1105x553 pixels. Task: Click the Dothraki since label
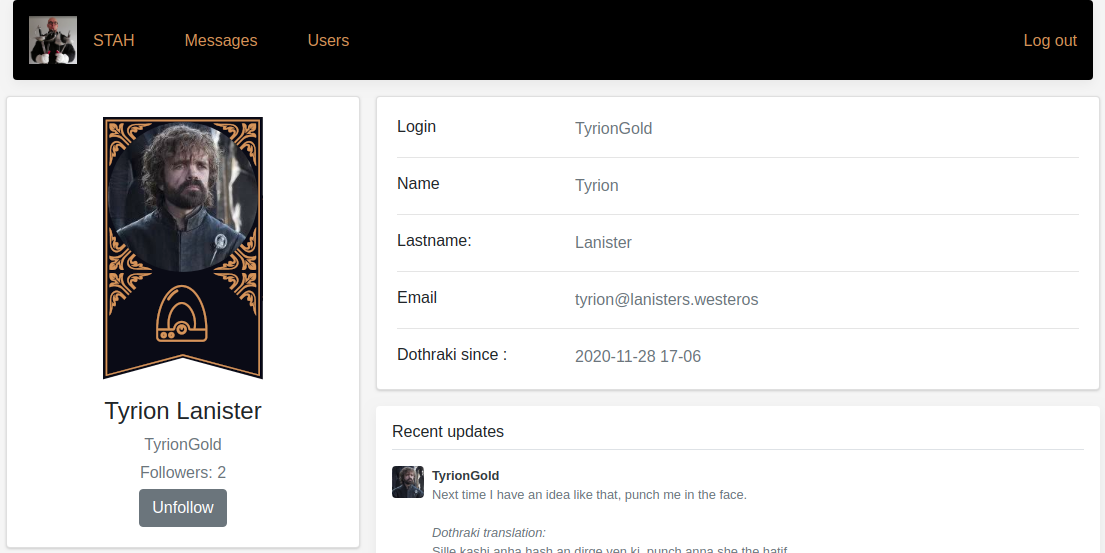[x=452, y=354]
